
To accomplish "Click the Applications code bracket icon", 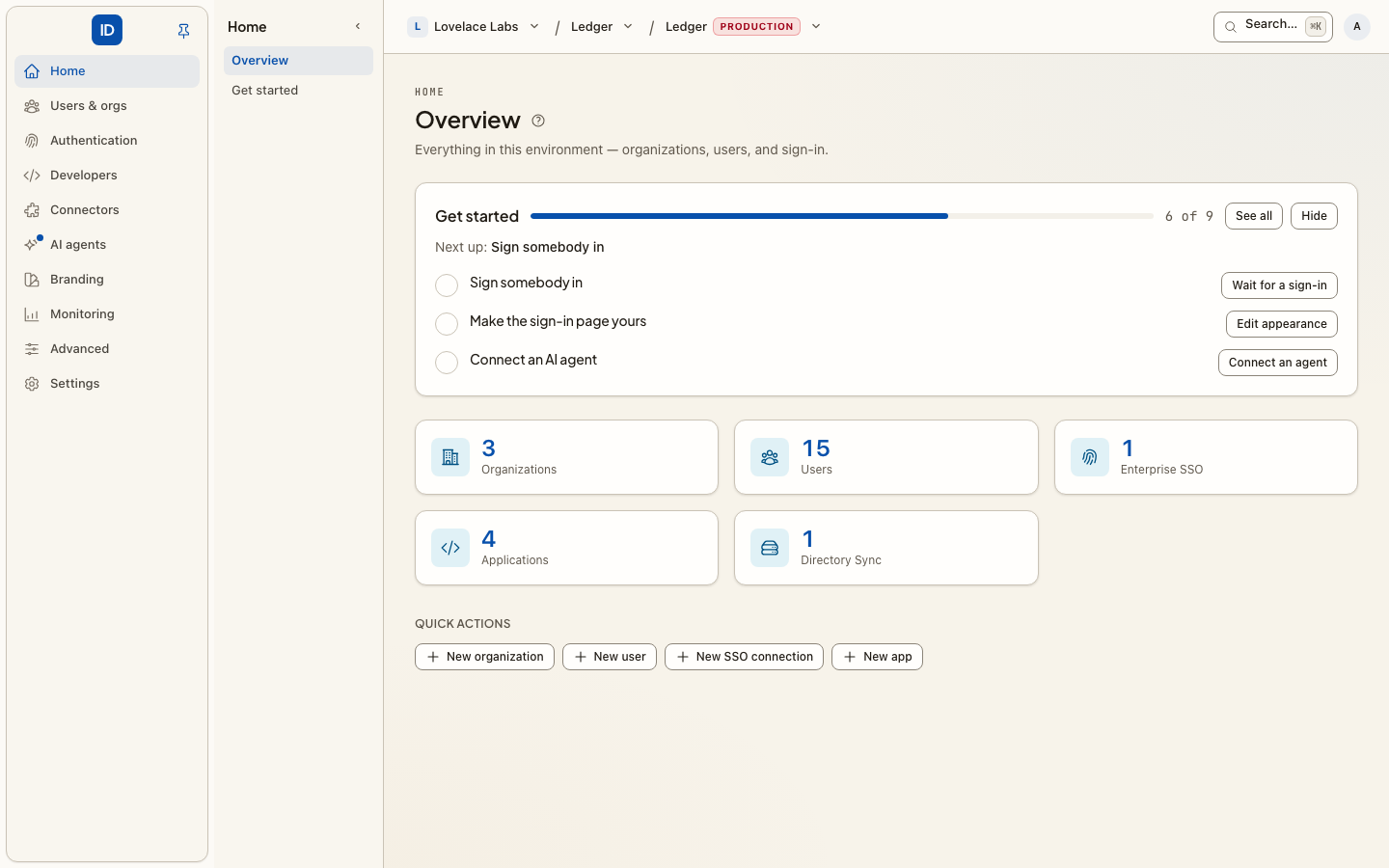I will click(450, 548).
